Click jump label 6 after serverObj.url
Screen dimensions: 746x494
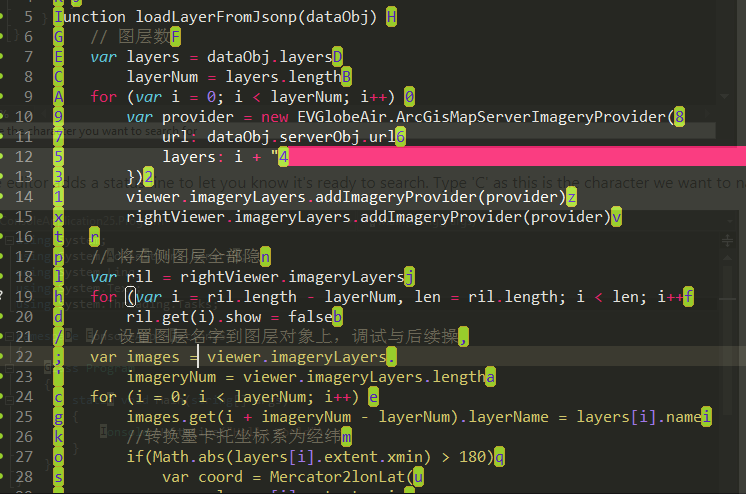(400, 137)
